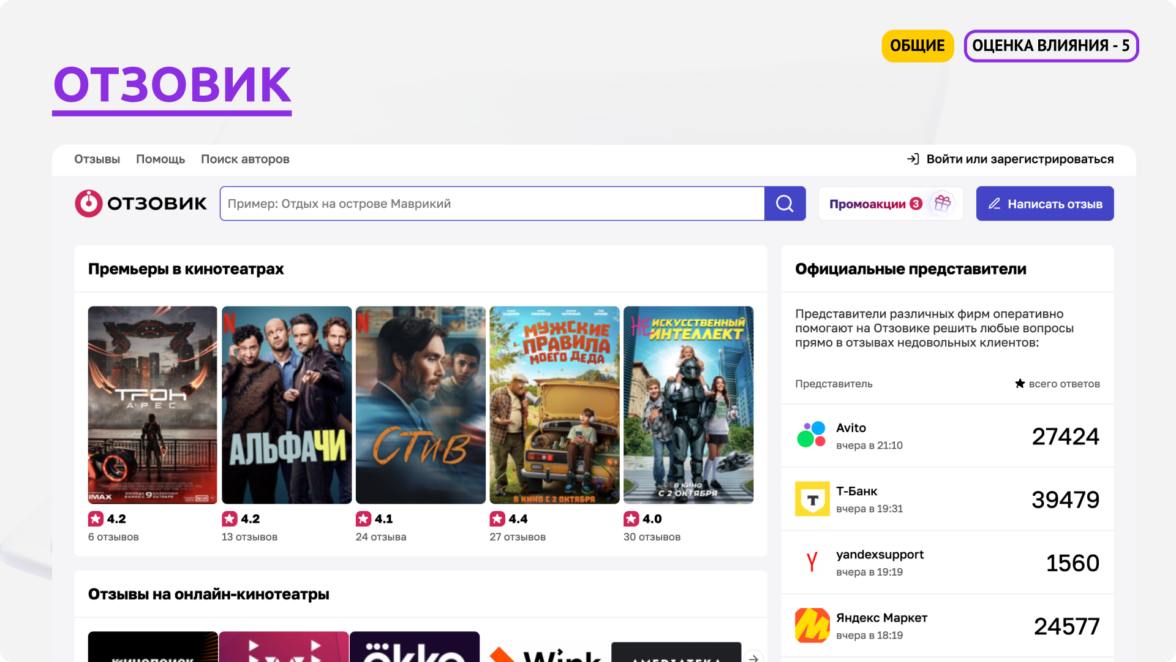
Task: Click the 30 отзывов link
Action: [x=652, y=537]
